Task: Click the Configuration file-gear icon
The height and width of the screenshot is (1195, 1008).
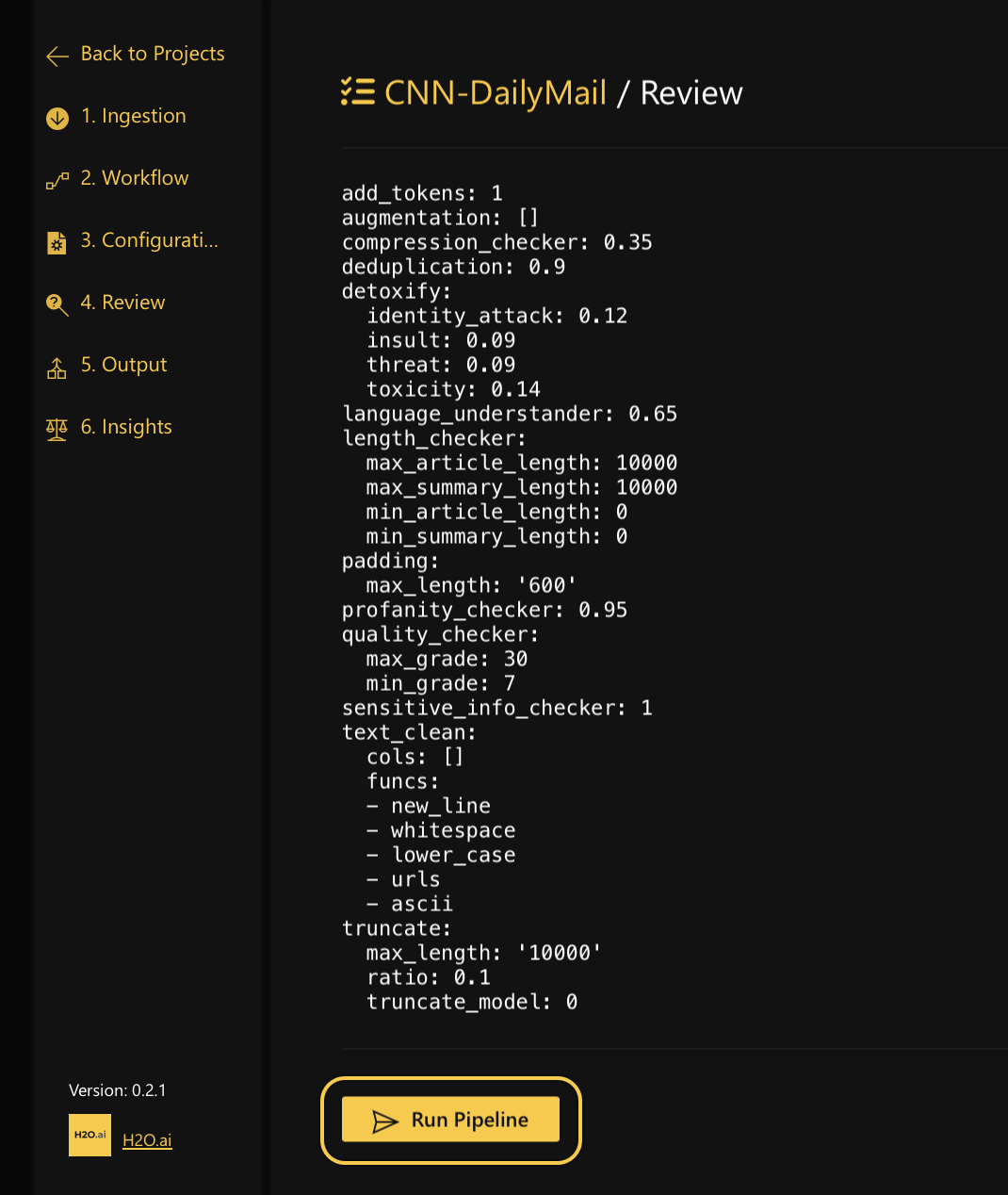Action: click(x=57, y=242)
